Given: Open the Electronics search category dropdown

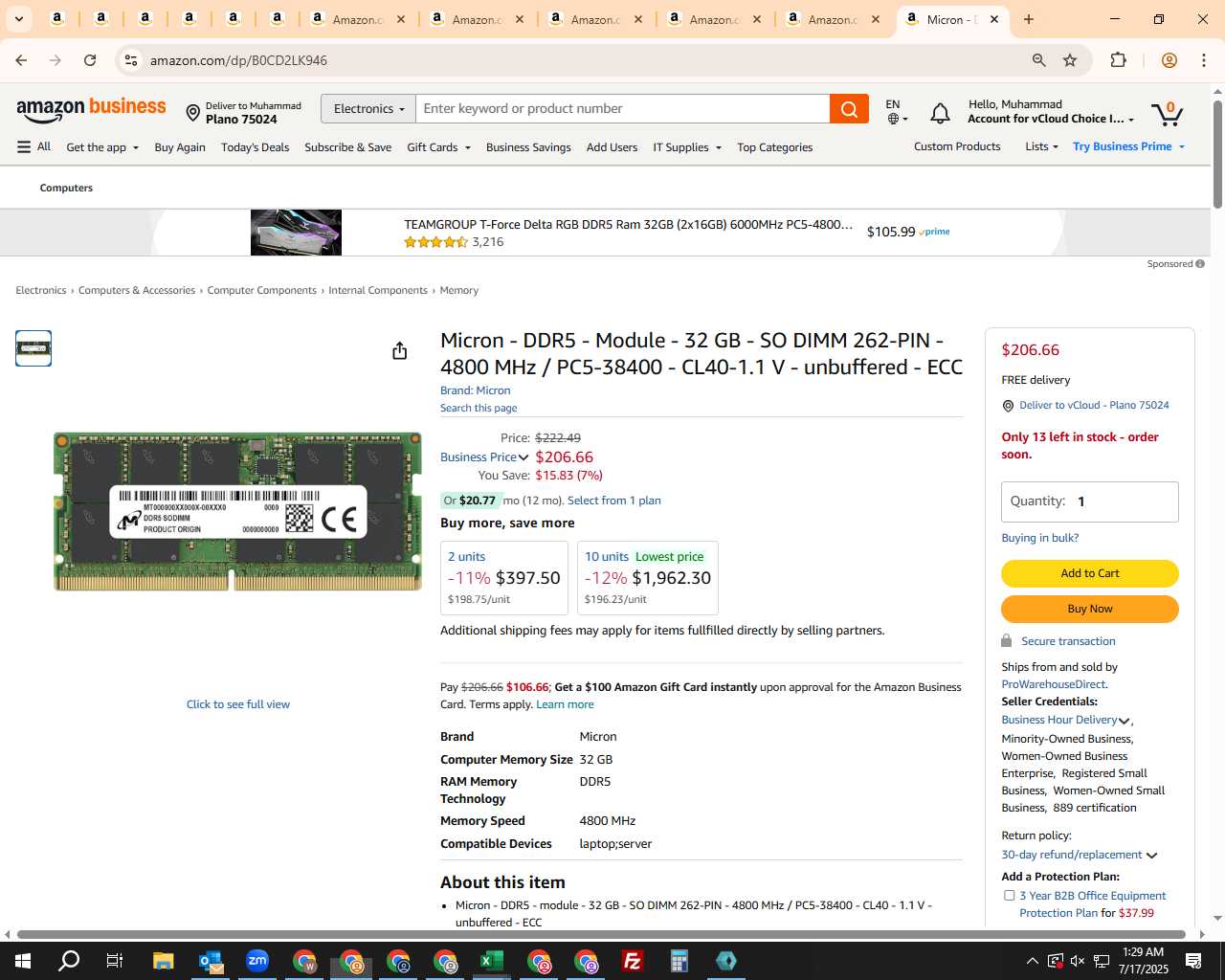Looking at the screenshot, I should [x=368, y=109].
